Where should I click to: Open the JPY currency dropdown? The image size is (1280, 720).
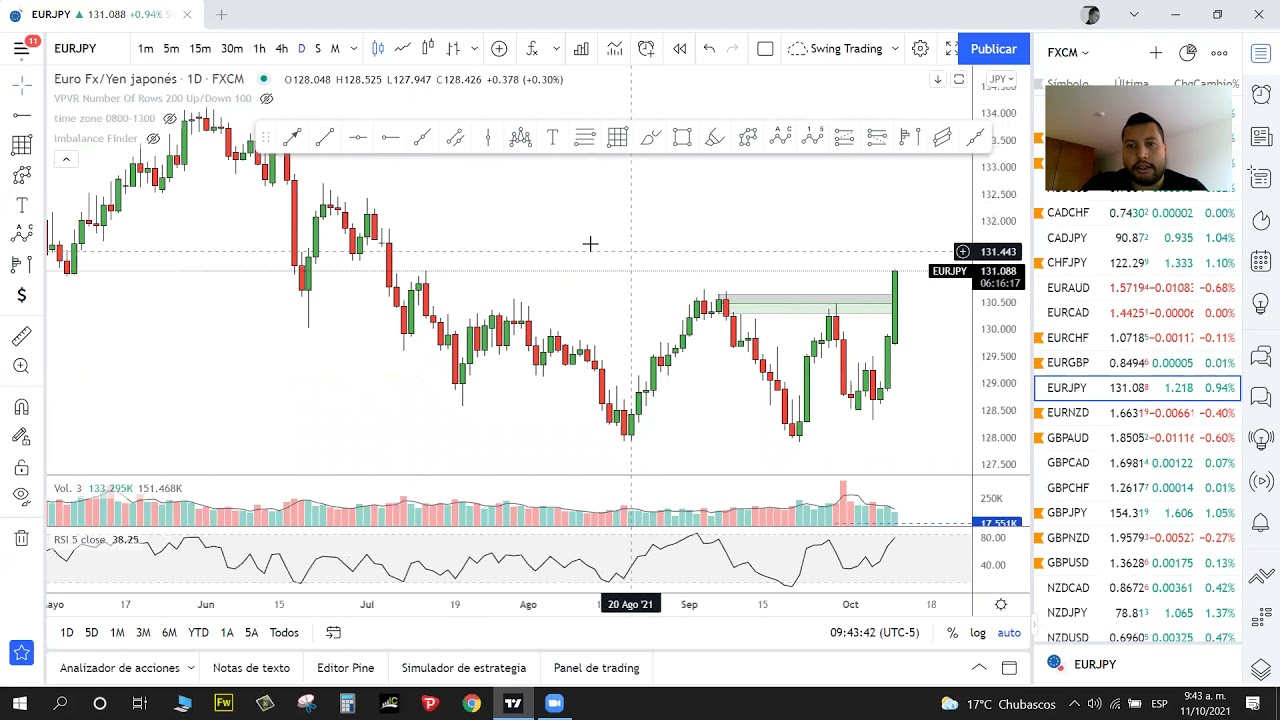[x=1000, y=79]
